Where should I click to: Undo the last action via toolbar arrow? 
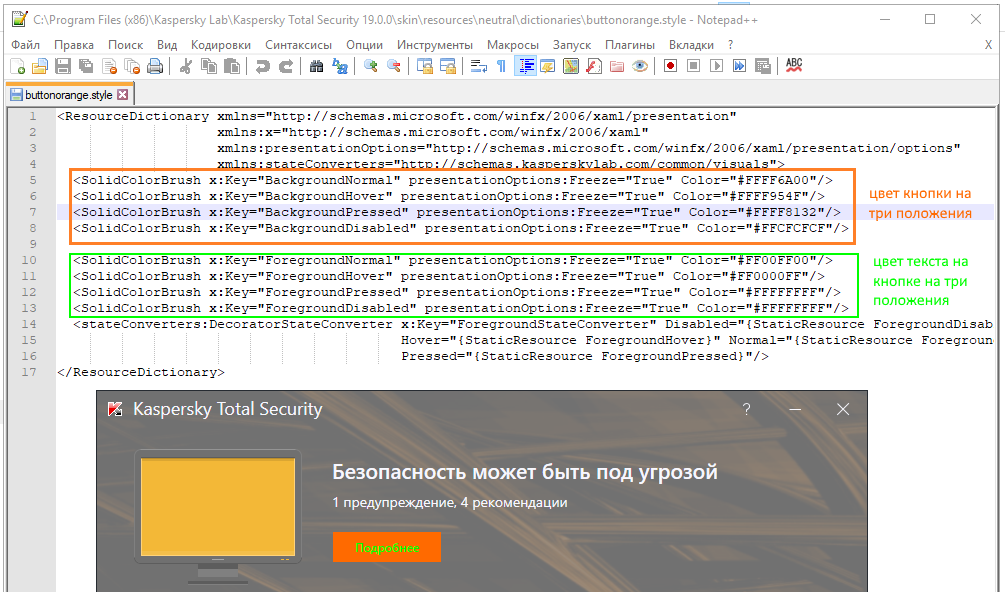coord(262,66)
